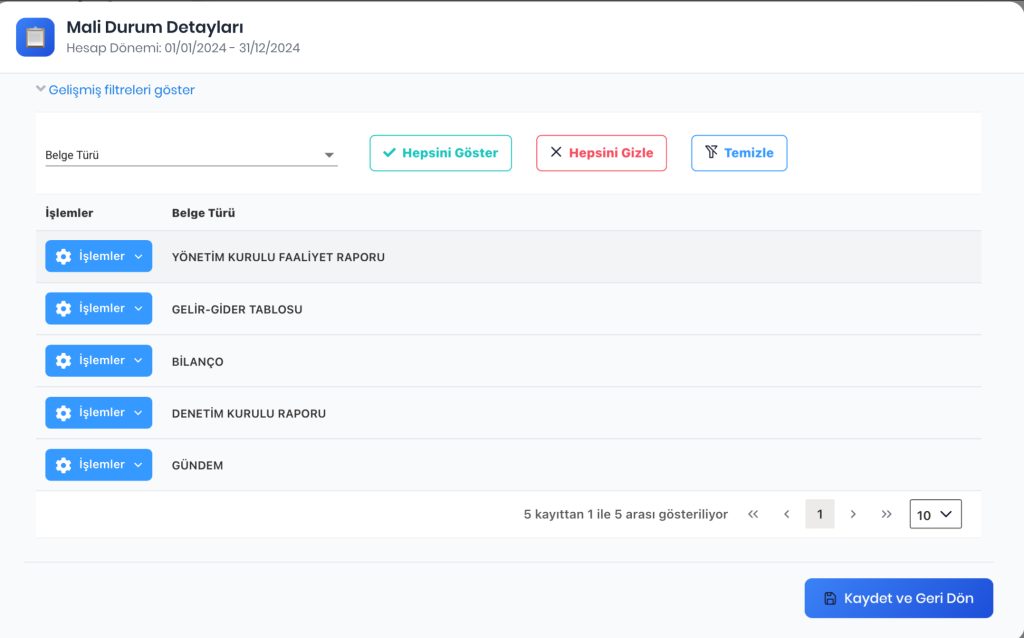Click gear icon in DENETİM KURULU RAPORU row

[63, 413]
